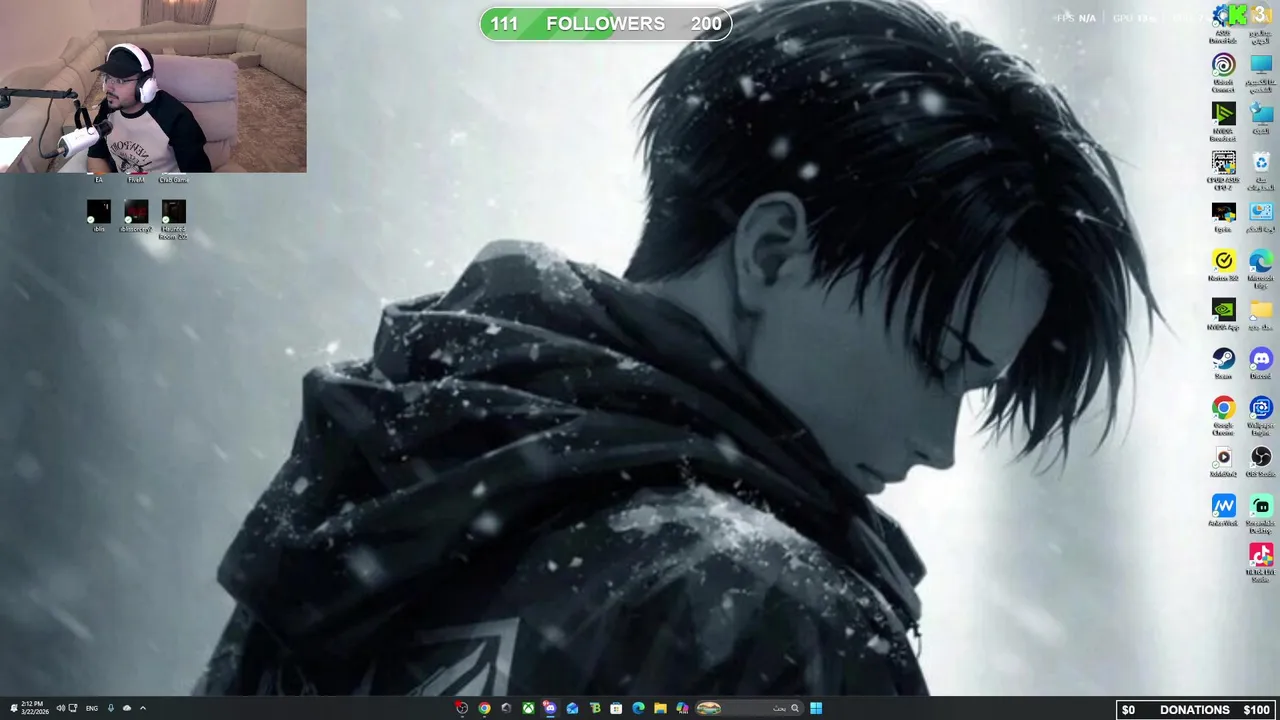
Task: Click the OneDrive cloud tray icon
Action: [127, 708]
